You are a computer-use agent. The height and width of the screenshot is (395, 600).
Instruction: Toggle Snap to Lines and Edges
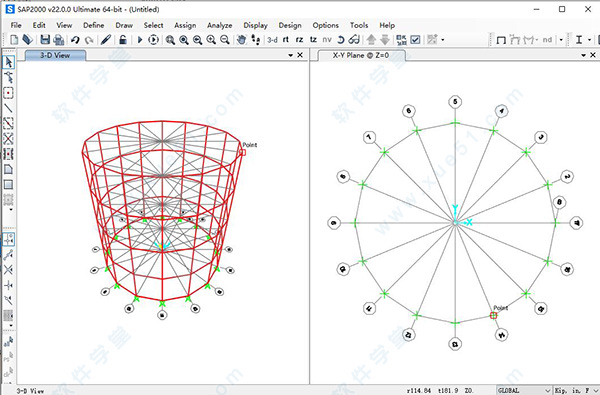[x=8, y=300]
